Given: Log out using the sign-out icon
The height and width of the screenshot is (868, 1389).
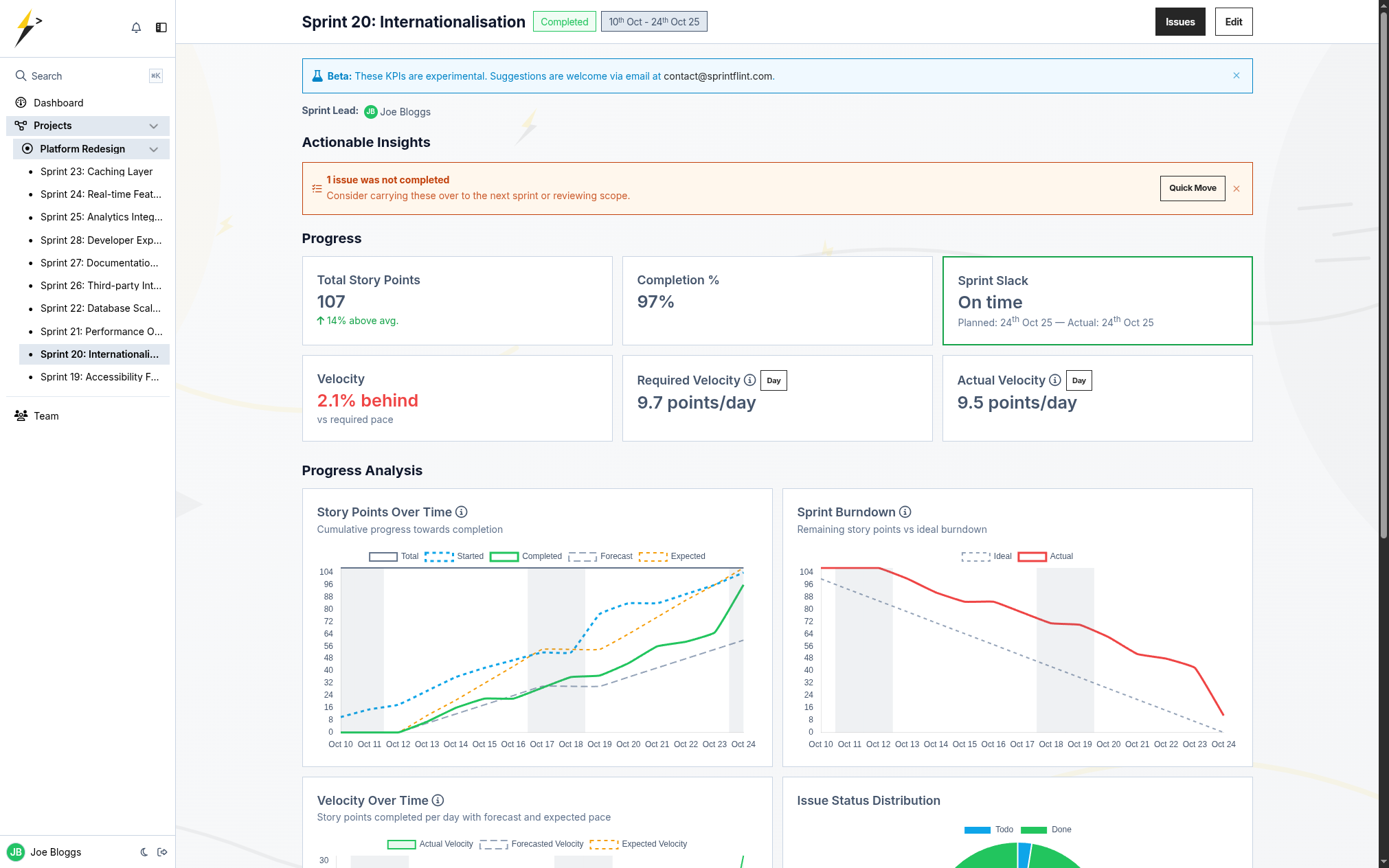Looking at the screenshot, I should click(163, 852).
